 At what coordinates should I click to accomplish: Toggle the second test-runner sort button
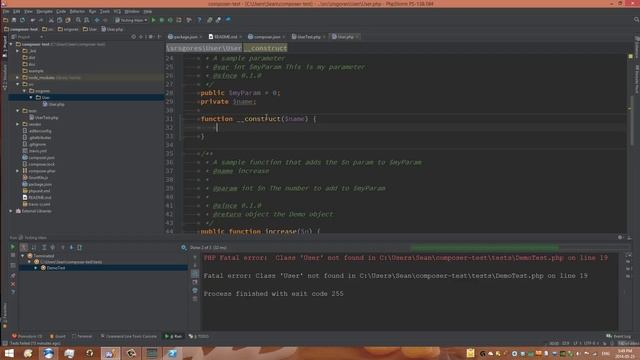pyautogui.click(x=34, y=247)
